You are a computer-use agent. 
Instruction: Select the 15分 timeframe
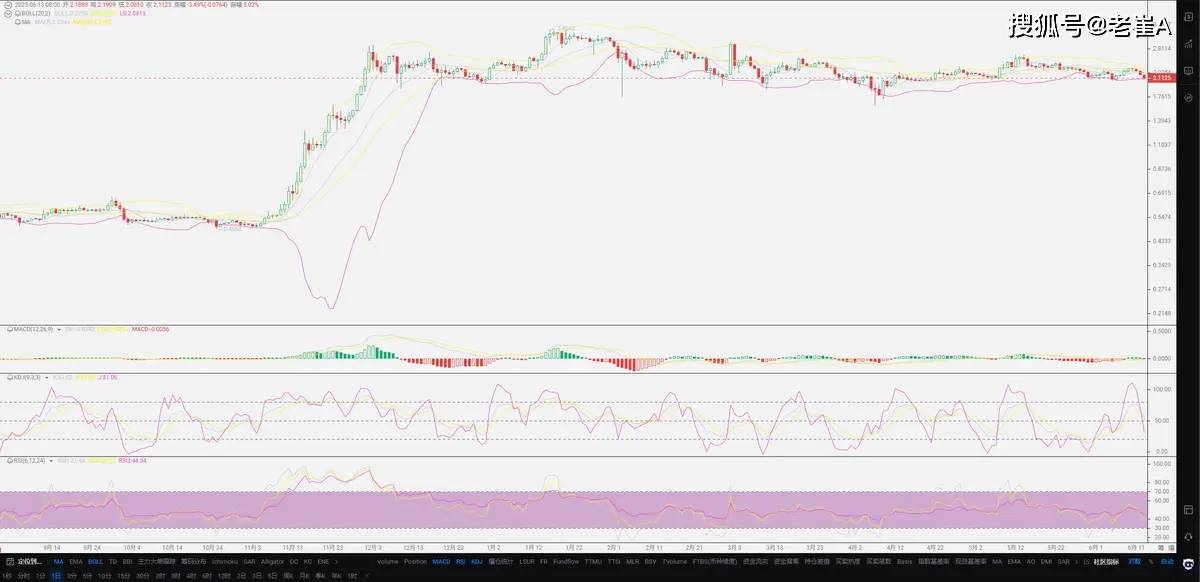[x=122, y=575]
